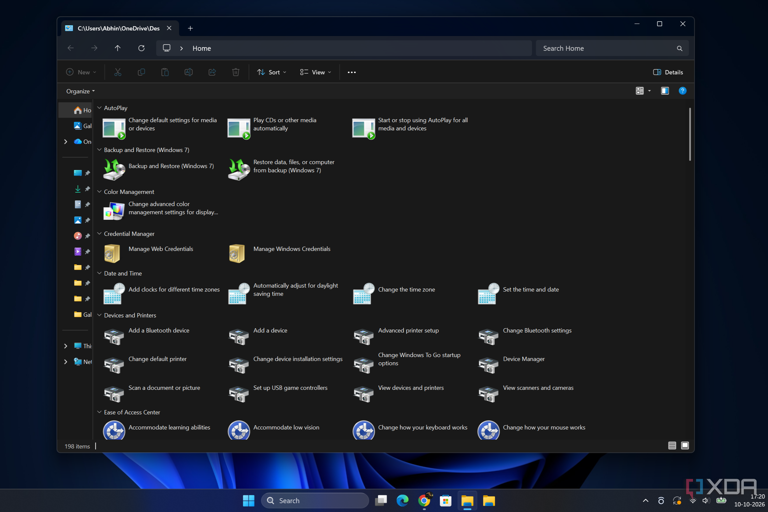
Task: Open Change default settings for media or devices
Action: (160, 128)
